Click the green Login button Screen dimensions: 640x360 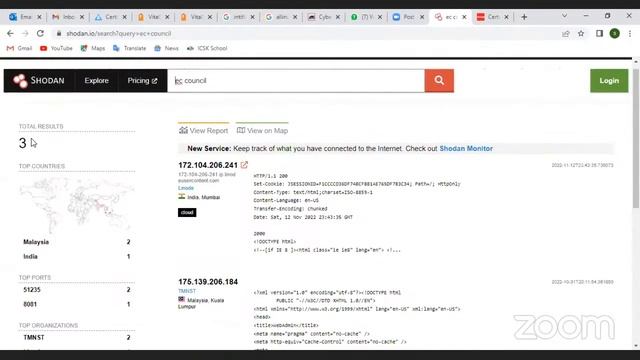click(609, 81)
